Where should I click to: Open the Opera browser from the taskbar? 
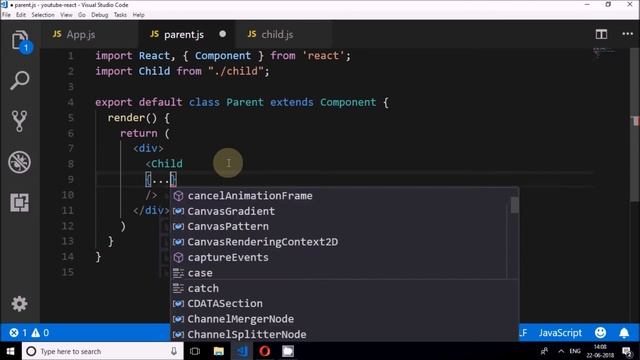(265, 351)
